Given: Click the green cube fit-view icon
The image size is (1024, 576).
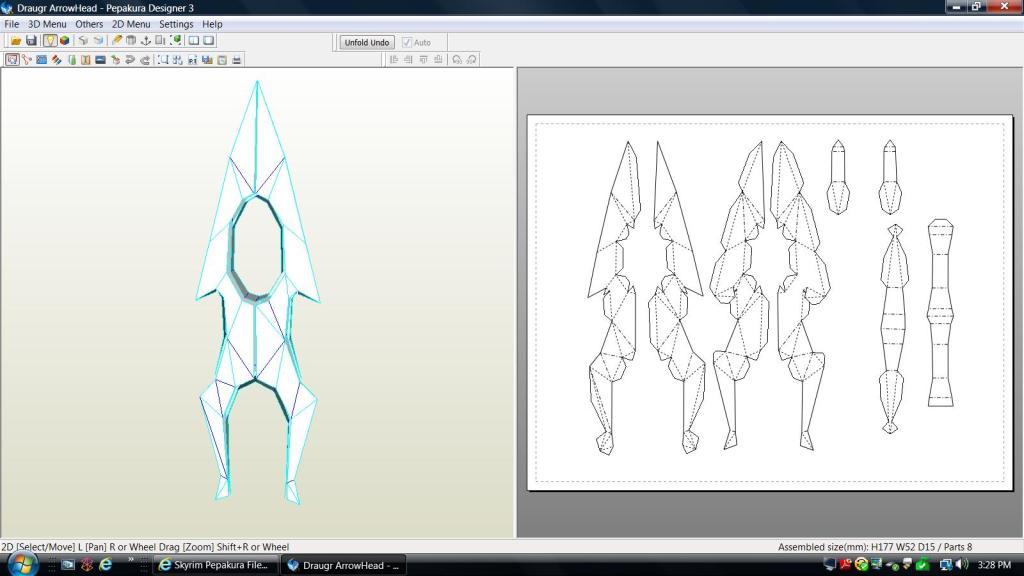Looking at the screenshot, I should tap(176, 40).
